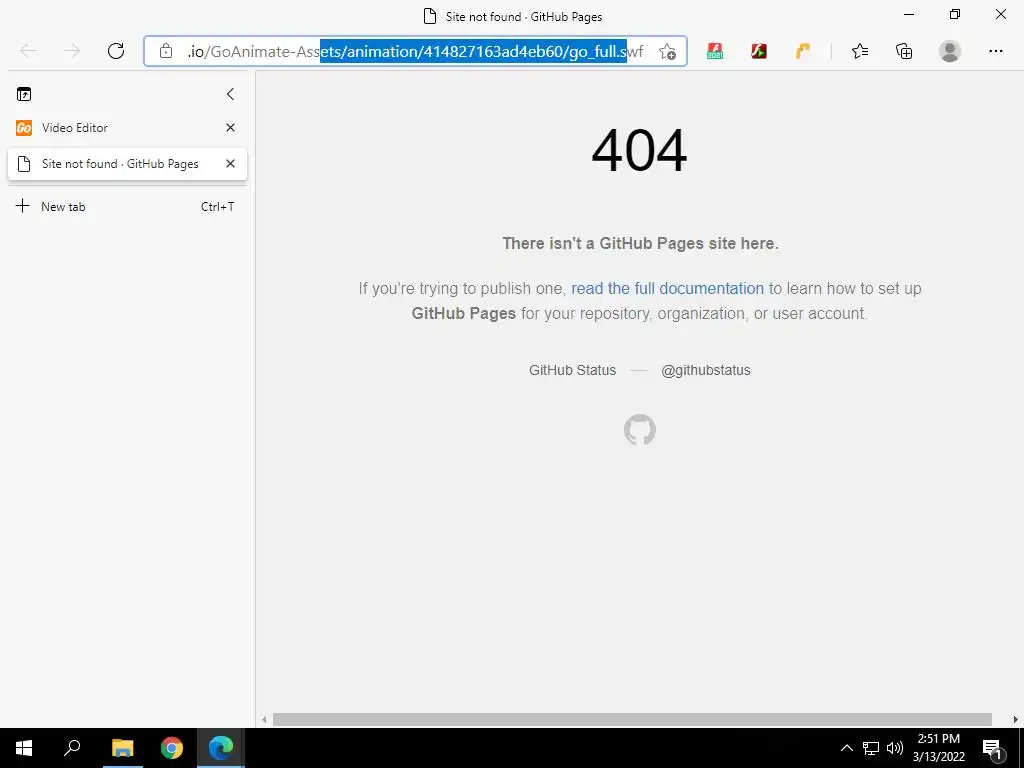Open Windows taskbar search

pyautogui.click(x=72, y=748)
